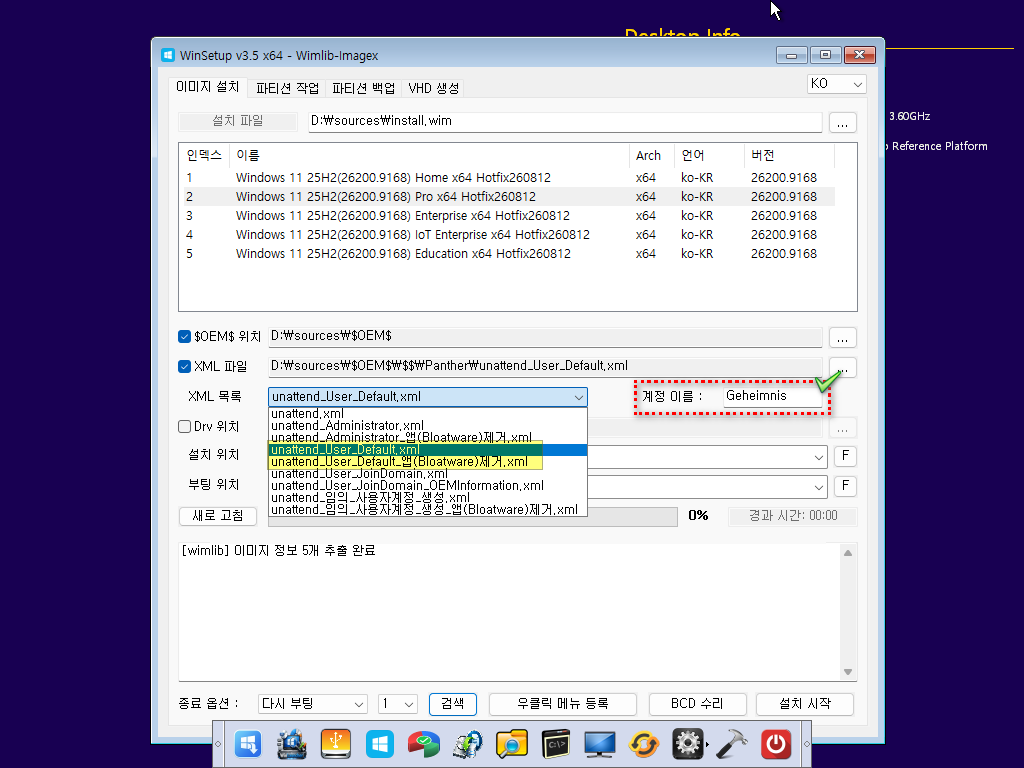Screen dimensions: 1024x768
Task: Open the Windows setup download icon in dock
Action: pyautogui.click(x=248, y=744)
